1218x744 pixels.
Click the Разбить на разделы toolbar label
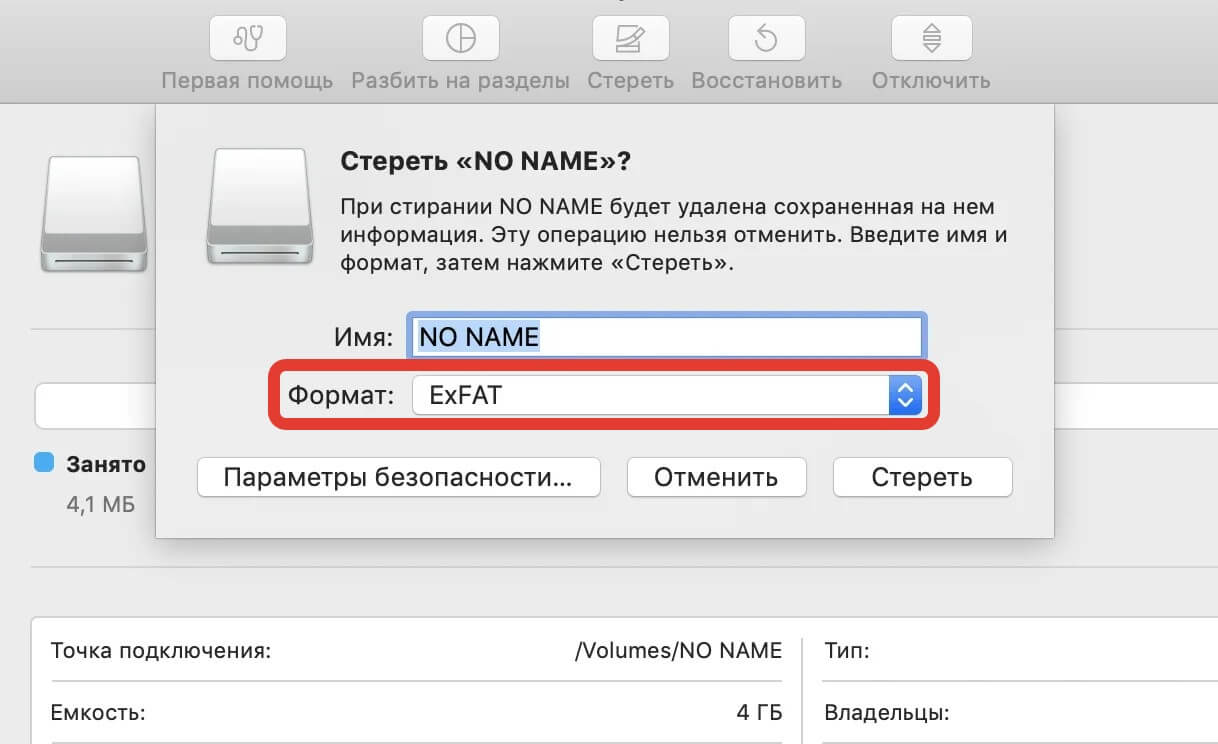[460, 80]
